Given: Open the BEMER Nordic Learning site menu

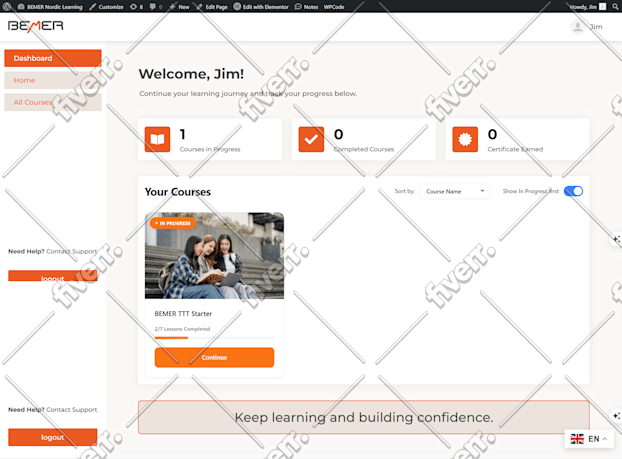Looking at the screenshot, I should pyautogui.click(x=50, y=7).
